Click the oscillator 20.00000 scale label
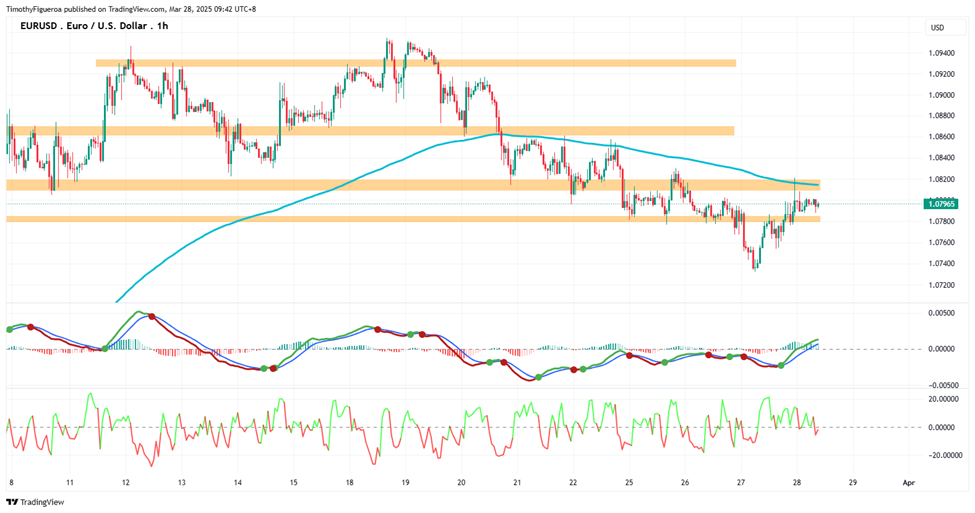Viewport: 975px width, 513px height. click(943, 399)
